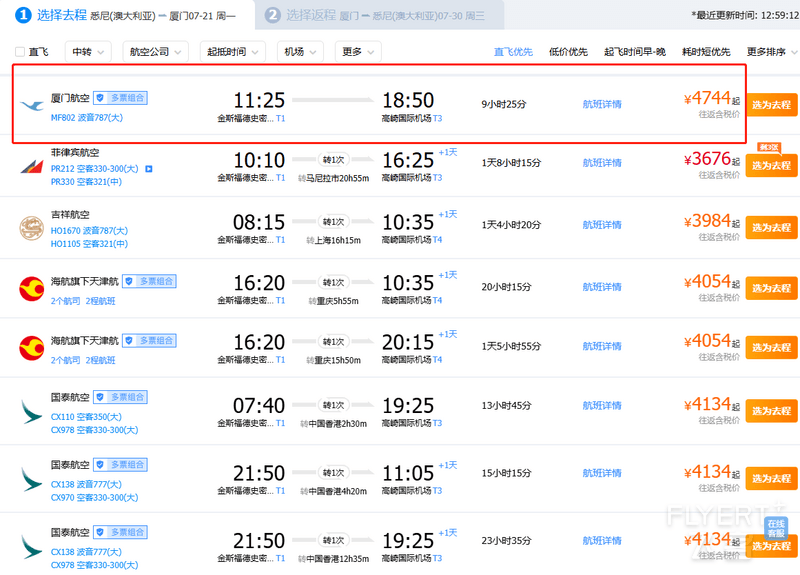Viewport: 800px width, 575px height.
Task: Sort by 起飞时间早-晚
Action: (x=634, y=52)
